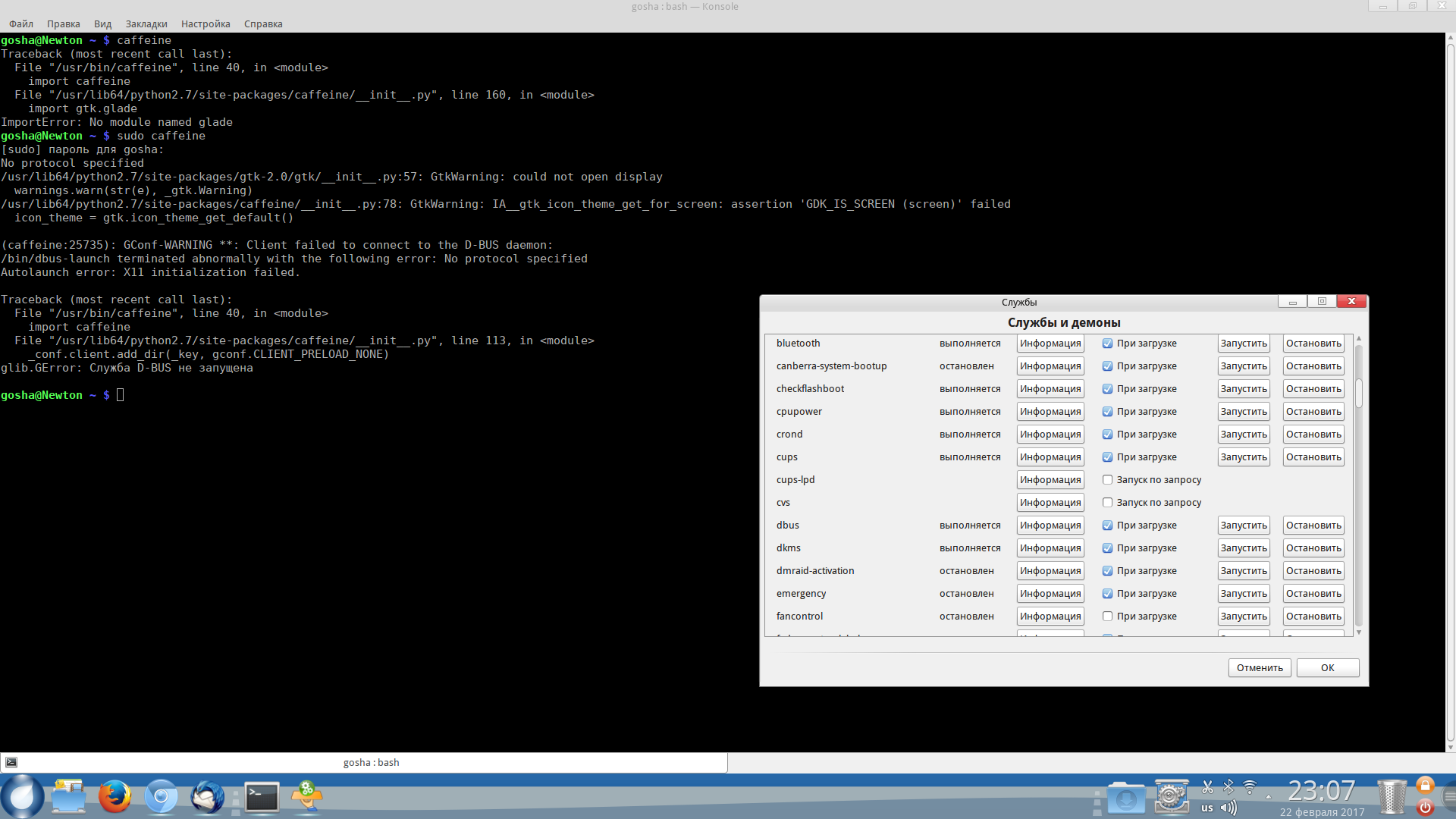1456x819 pixels.
Task: Click Информация for the crond service
Action: 1050,435
